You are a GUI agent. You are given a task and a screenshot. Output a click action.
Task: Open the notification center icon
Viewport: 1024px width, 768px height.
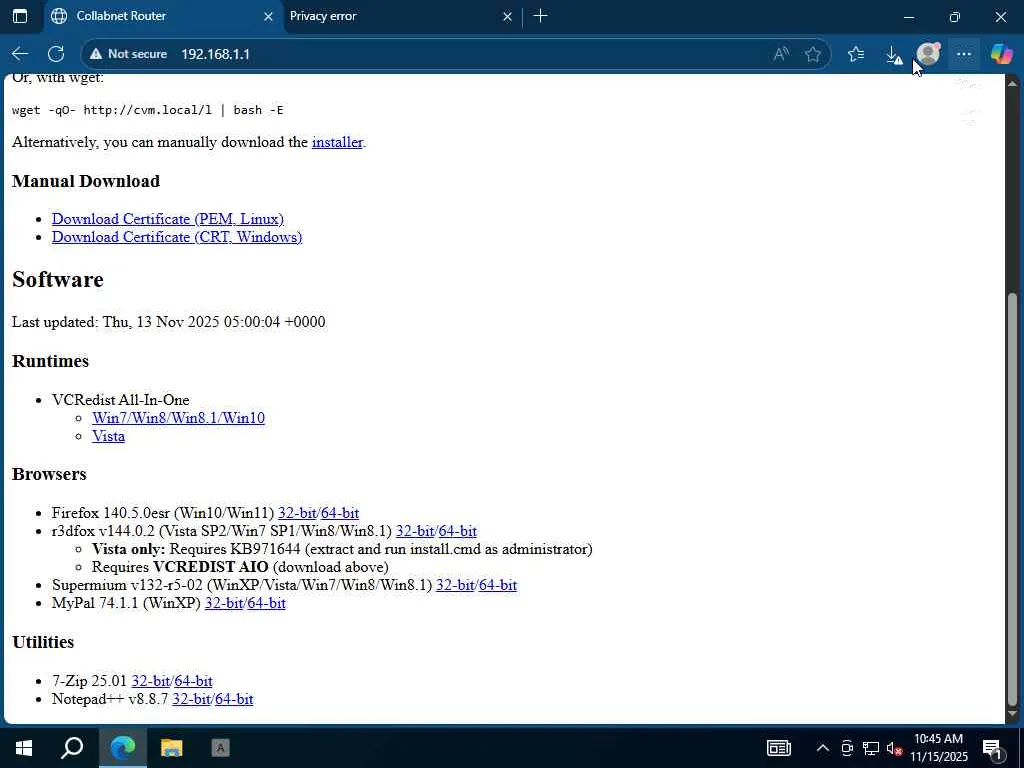[x=993, y=749]
